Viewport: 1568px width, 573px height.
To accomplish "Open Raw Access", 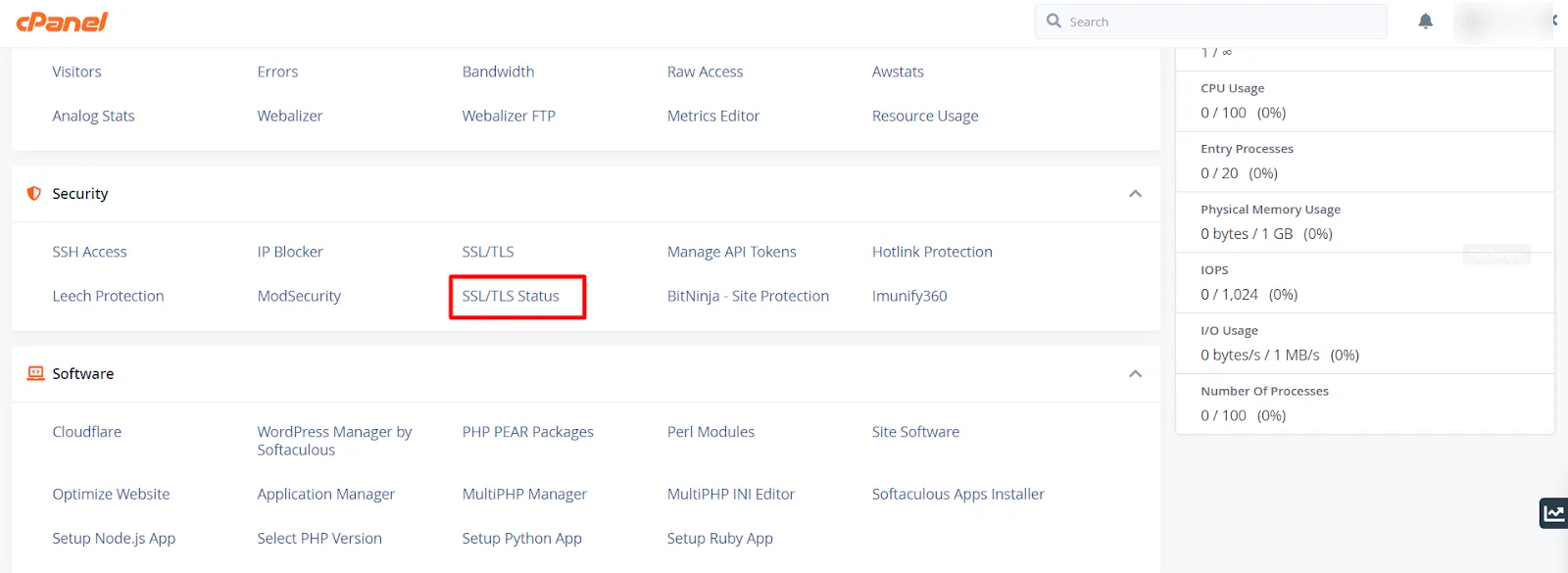I will point(705,72).
